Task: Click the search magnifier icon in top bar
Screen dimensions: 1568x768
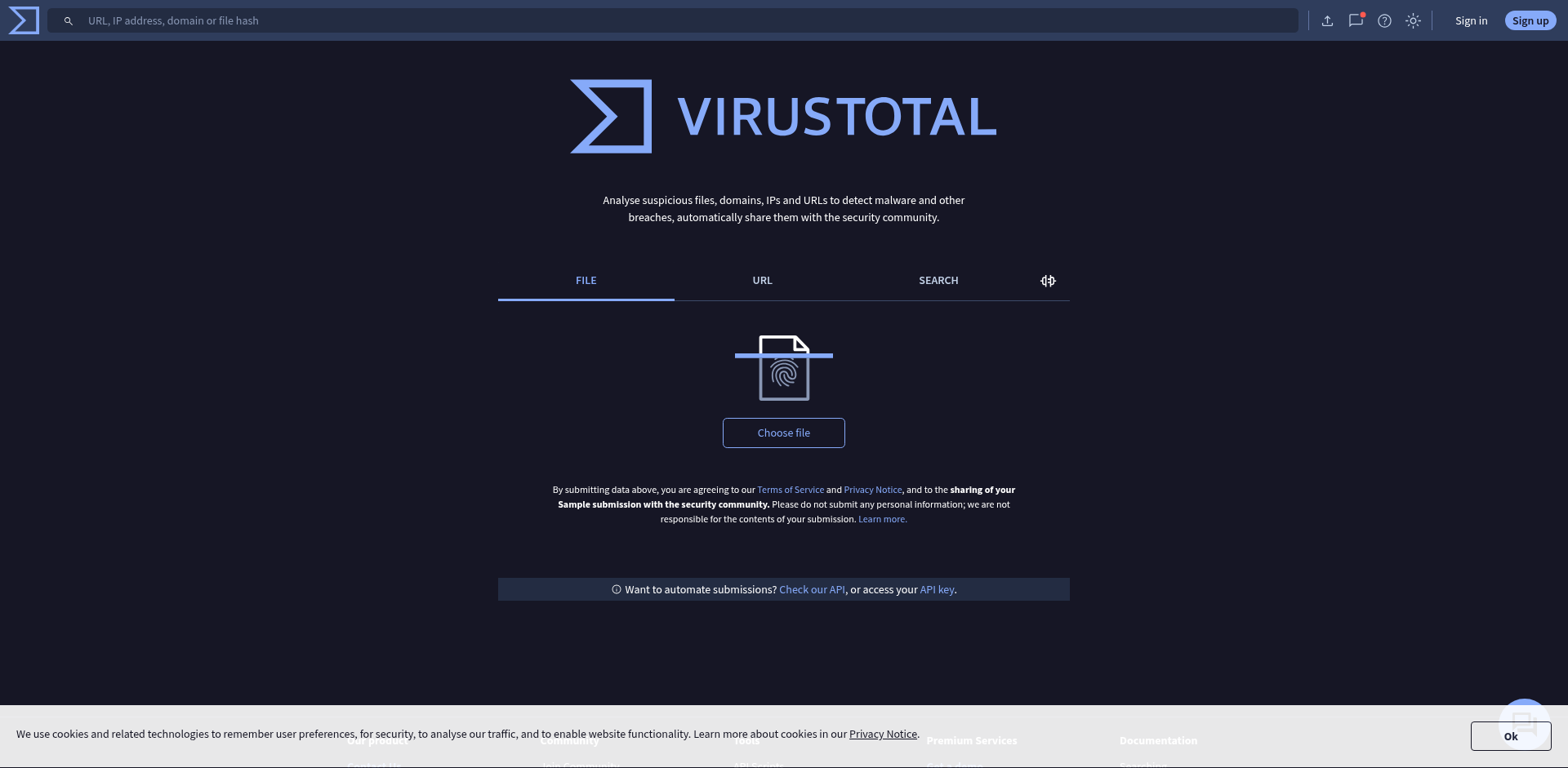Action: 69,21
